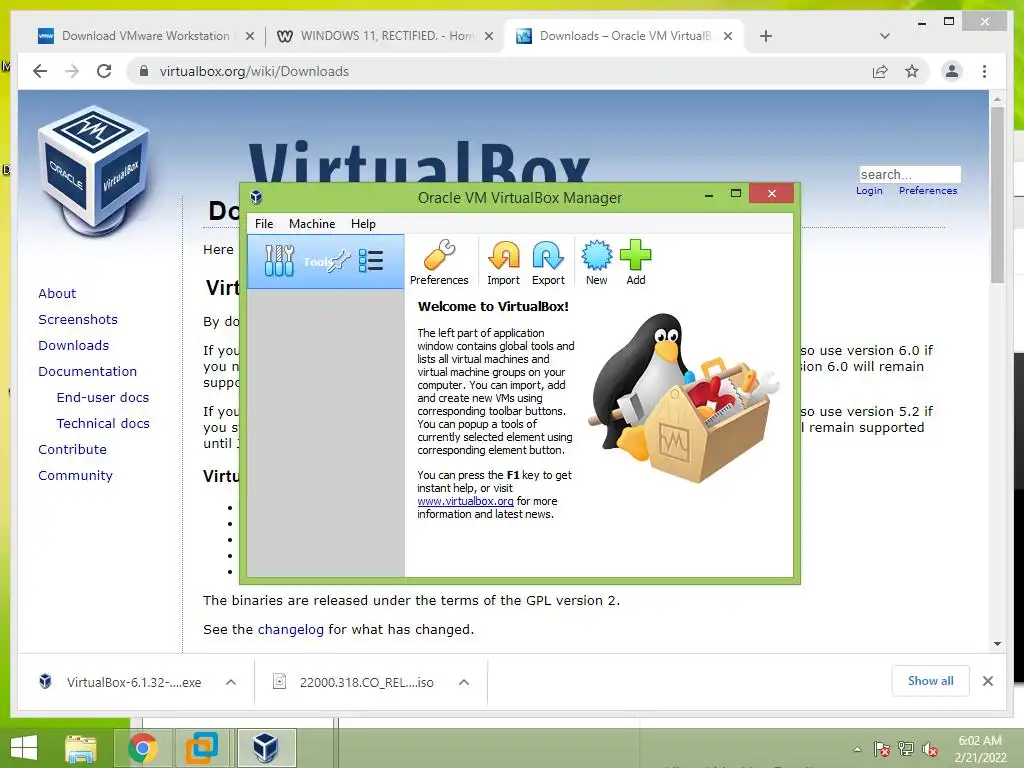Click the Oracle VirtualBox logo image

pos(93,171)
